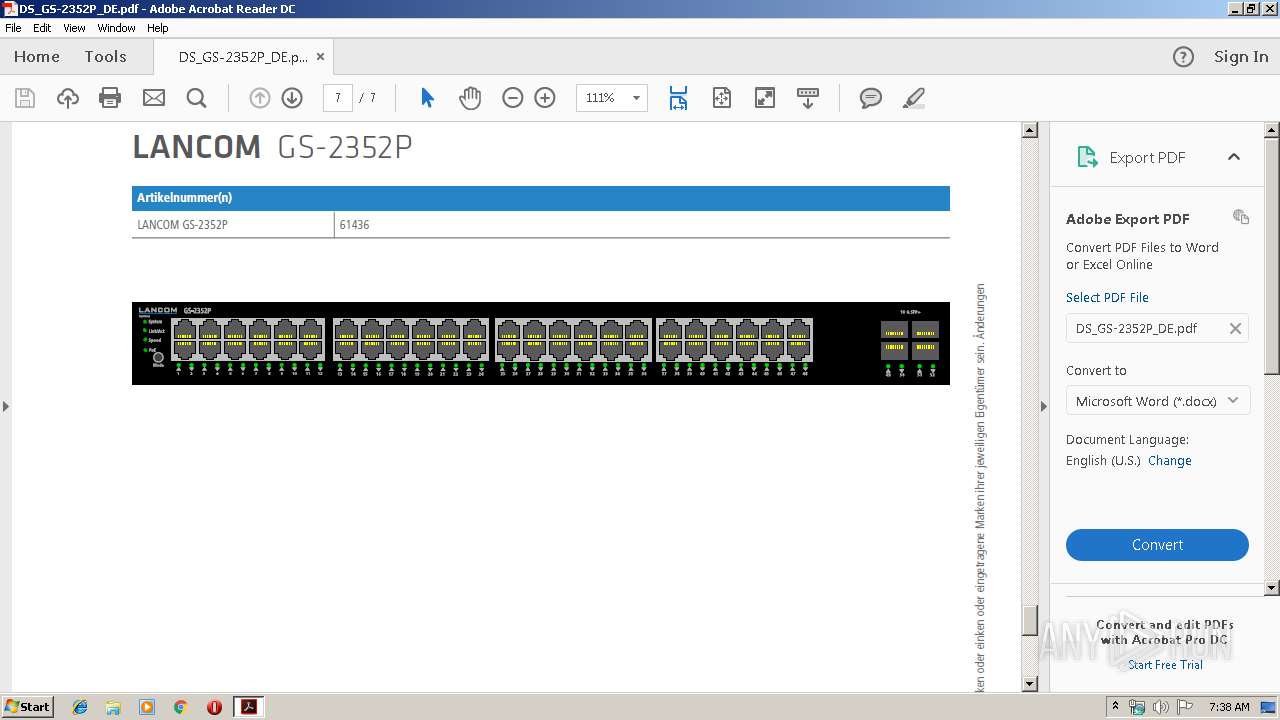1280x720 pixels.
Task: Click right panel scrollbar down arrow
Action: click(1272, 588)
